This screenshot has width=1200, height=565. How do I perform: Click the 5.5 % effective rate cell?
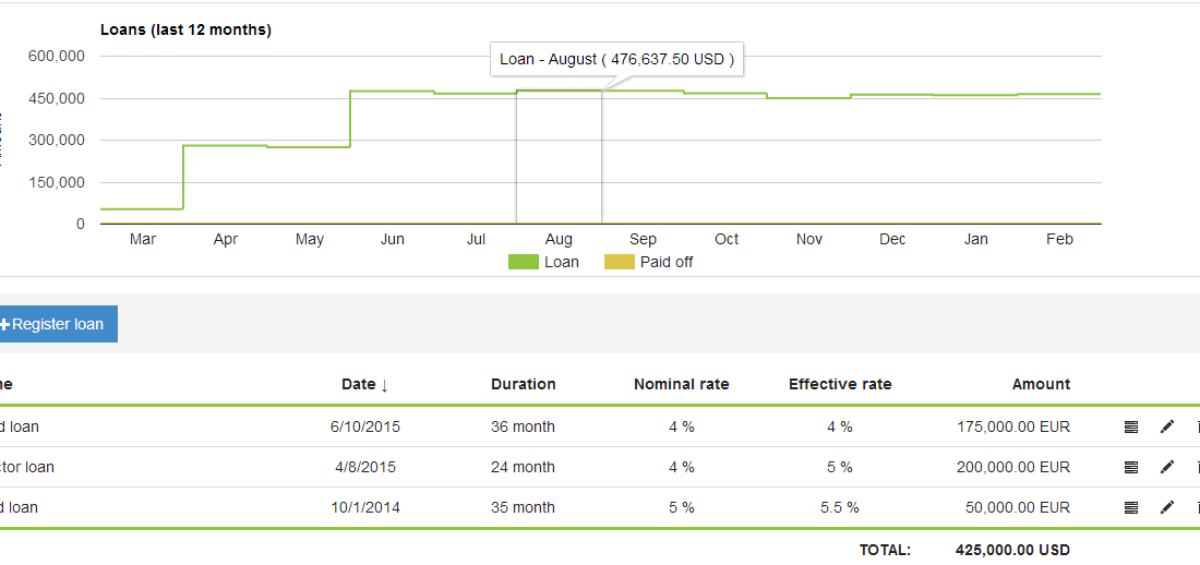840,507
